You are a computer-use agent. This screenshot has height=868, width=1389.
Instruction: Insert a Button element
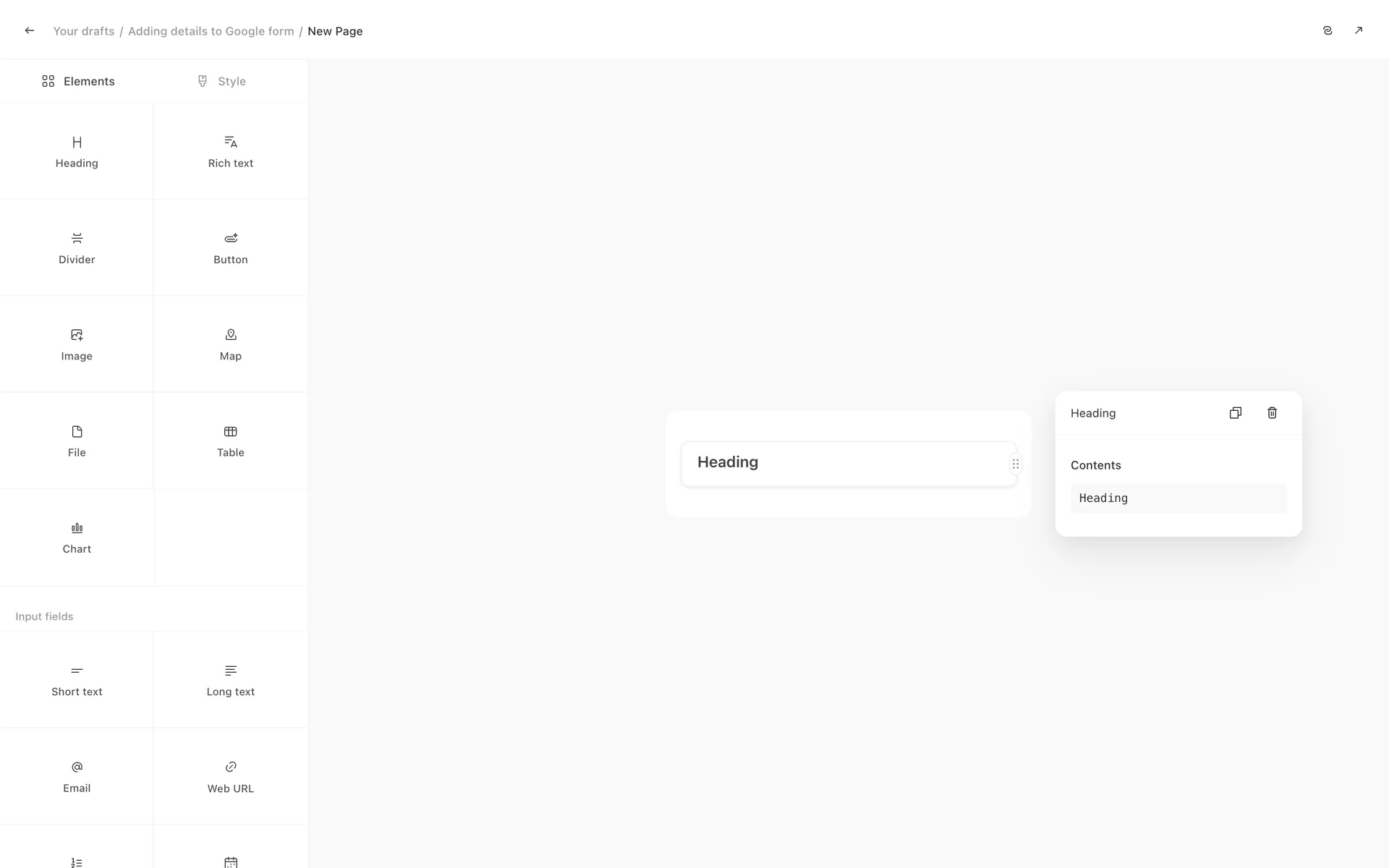230,248
